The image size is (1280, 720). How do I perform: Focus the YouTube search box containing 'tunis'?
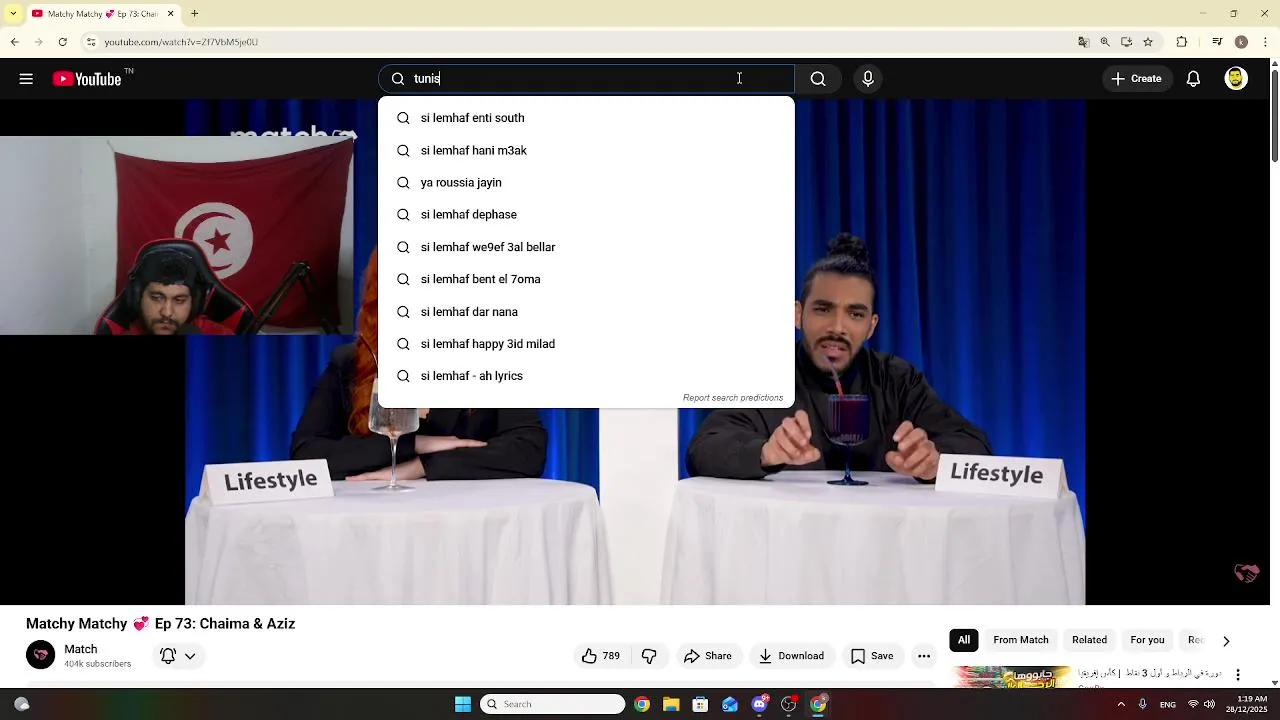[586, 79]
